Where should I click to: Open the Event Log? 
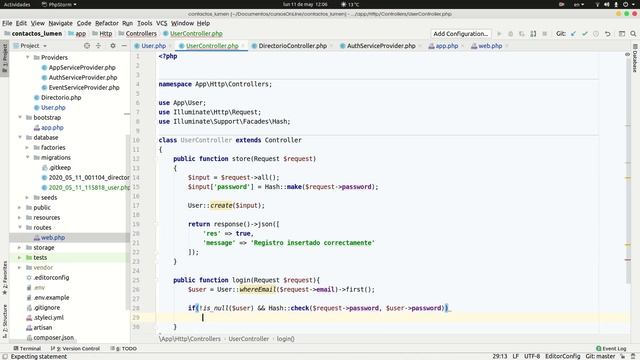click(611, 349)
